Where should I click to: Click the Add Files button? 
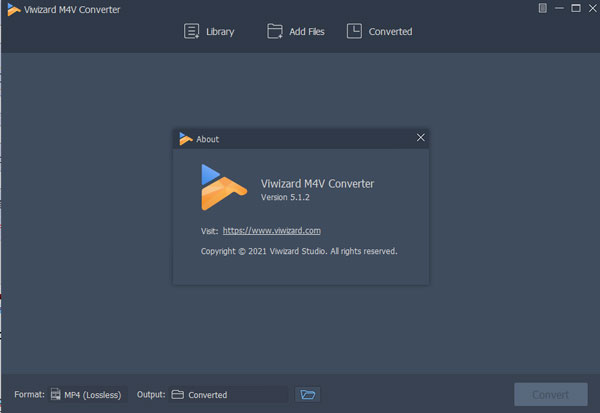(295, 31)
